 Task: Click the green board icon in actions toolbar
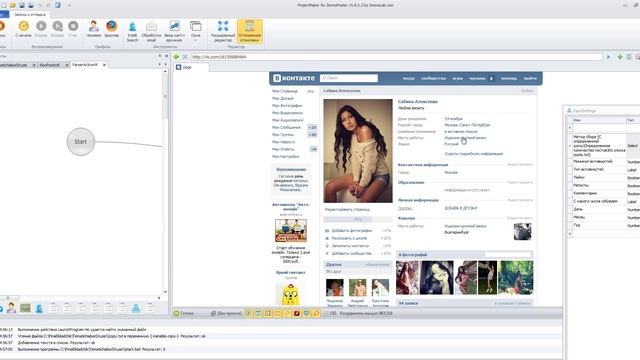pyautogui.click(x=25, y=308)
